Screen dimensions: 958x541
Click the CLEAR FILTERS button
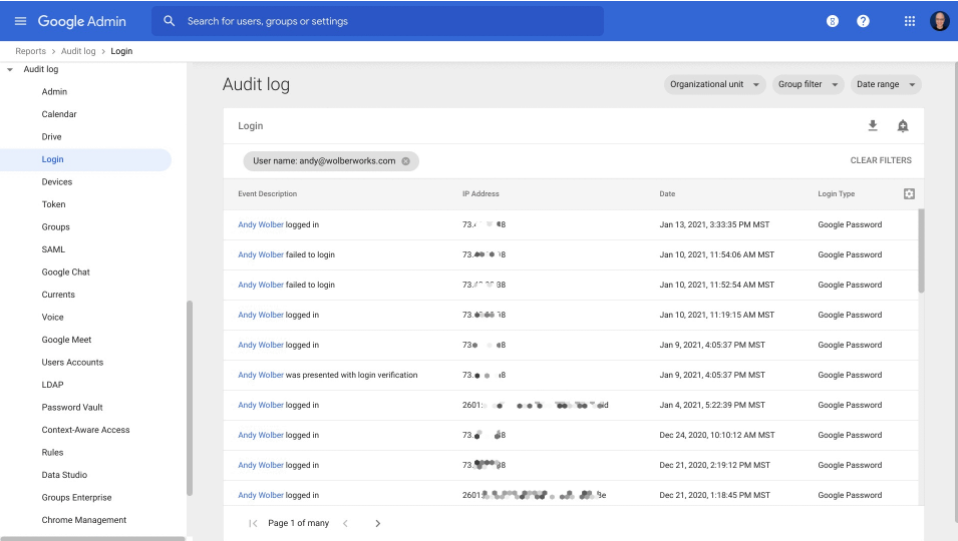click(880, 160)
